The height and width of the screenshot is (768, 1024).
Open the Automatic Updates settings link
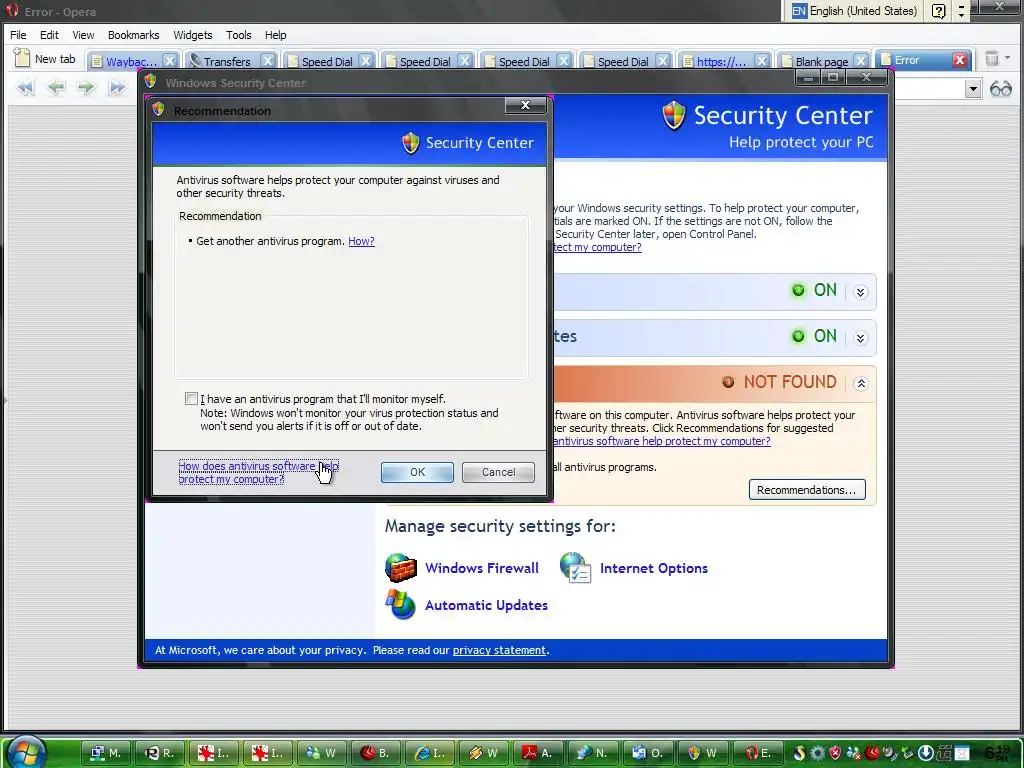pyautogui.click(x=487, y=605)
